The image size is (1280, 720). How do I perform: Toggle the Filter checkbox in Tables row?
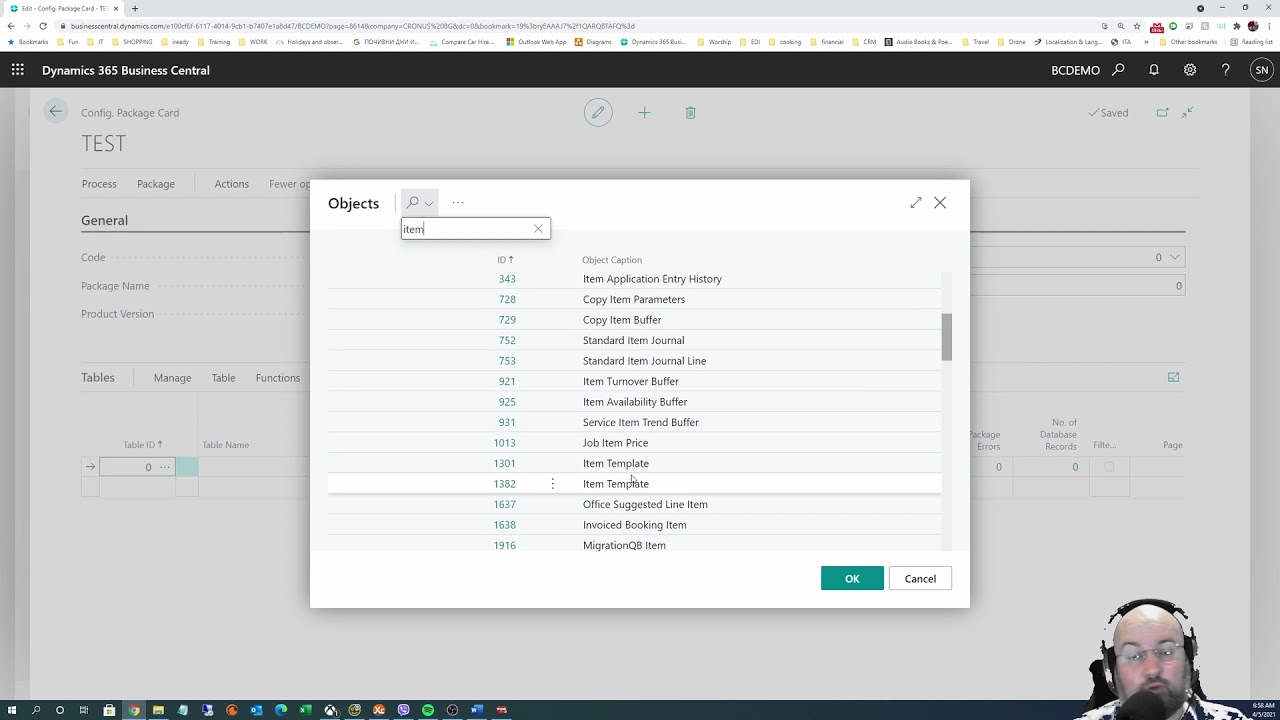pyautogui.click(x=1109, y=467)
